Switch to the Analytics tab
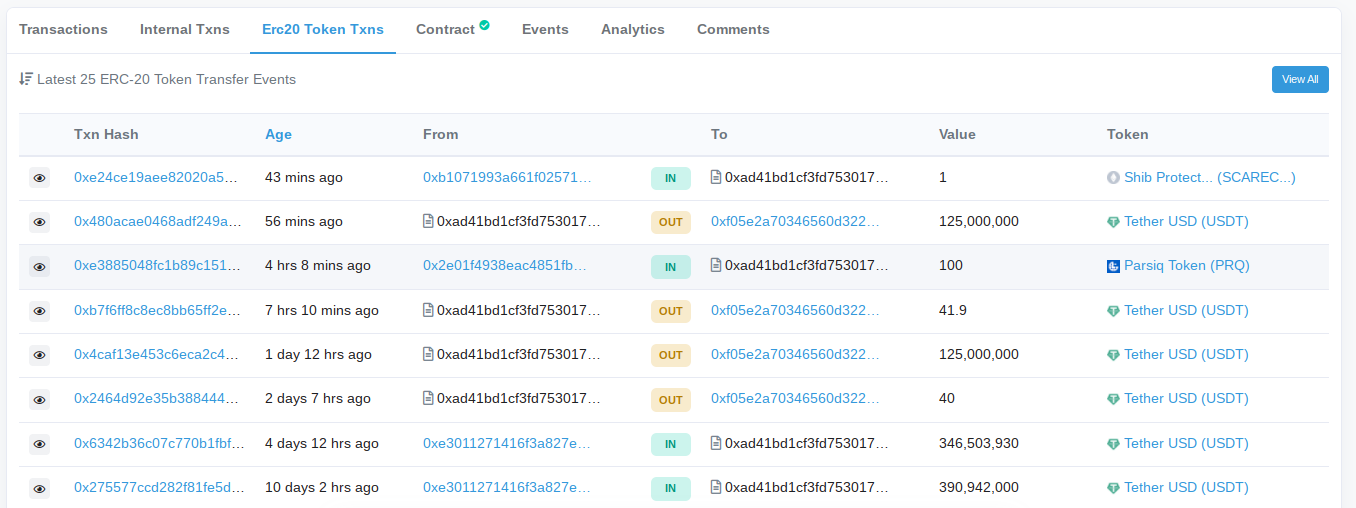Image resolution: width=1356 pixels, height=508 pixels. 632,29
